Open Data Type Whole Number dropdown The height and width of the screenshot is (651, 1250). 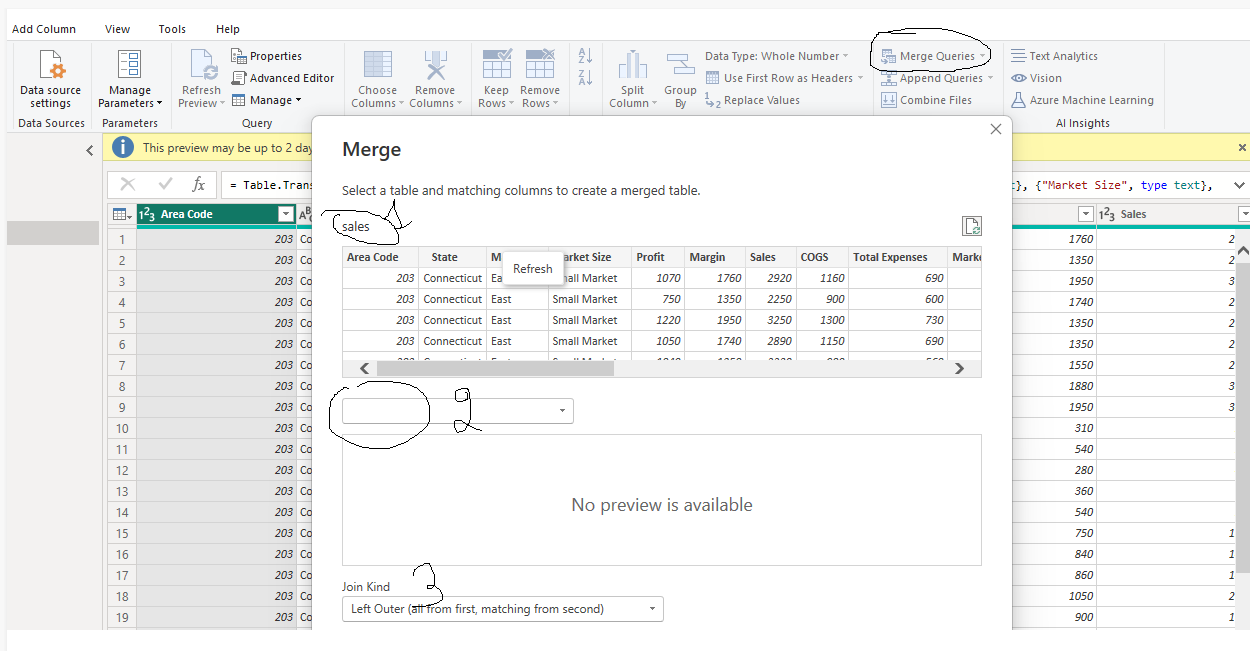click(x=777, y=56)
